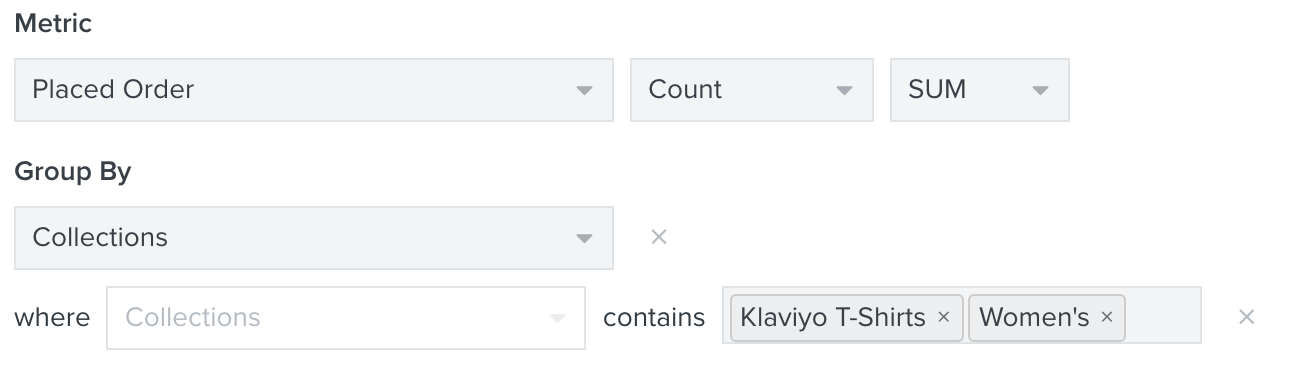Click the Placed Order dropdown arrow
The width and height of the screenshot is (1294, 376).
tap(585, 91)
